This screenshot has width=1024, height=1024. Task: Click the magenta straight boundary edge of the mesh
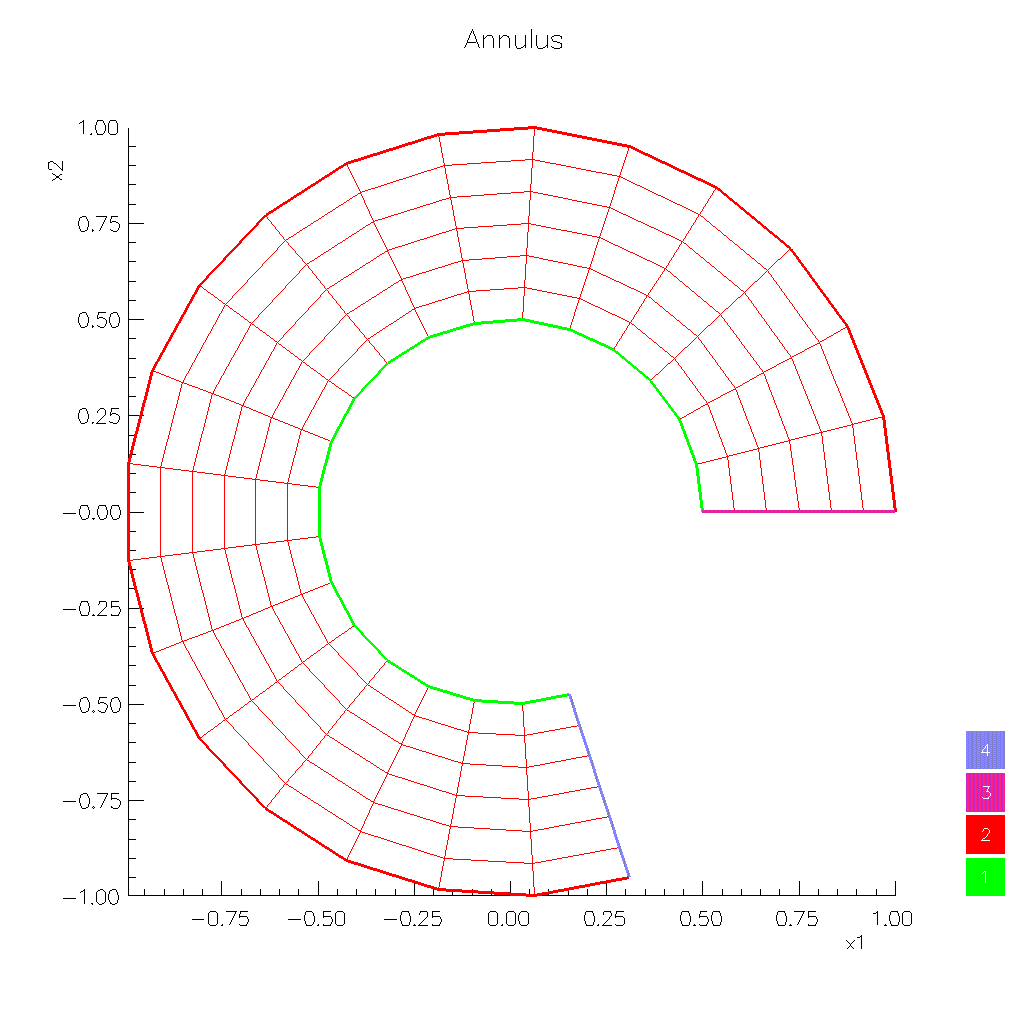pyautogui.click(x=799, y=511)
